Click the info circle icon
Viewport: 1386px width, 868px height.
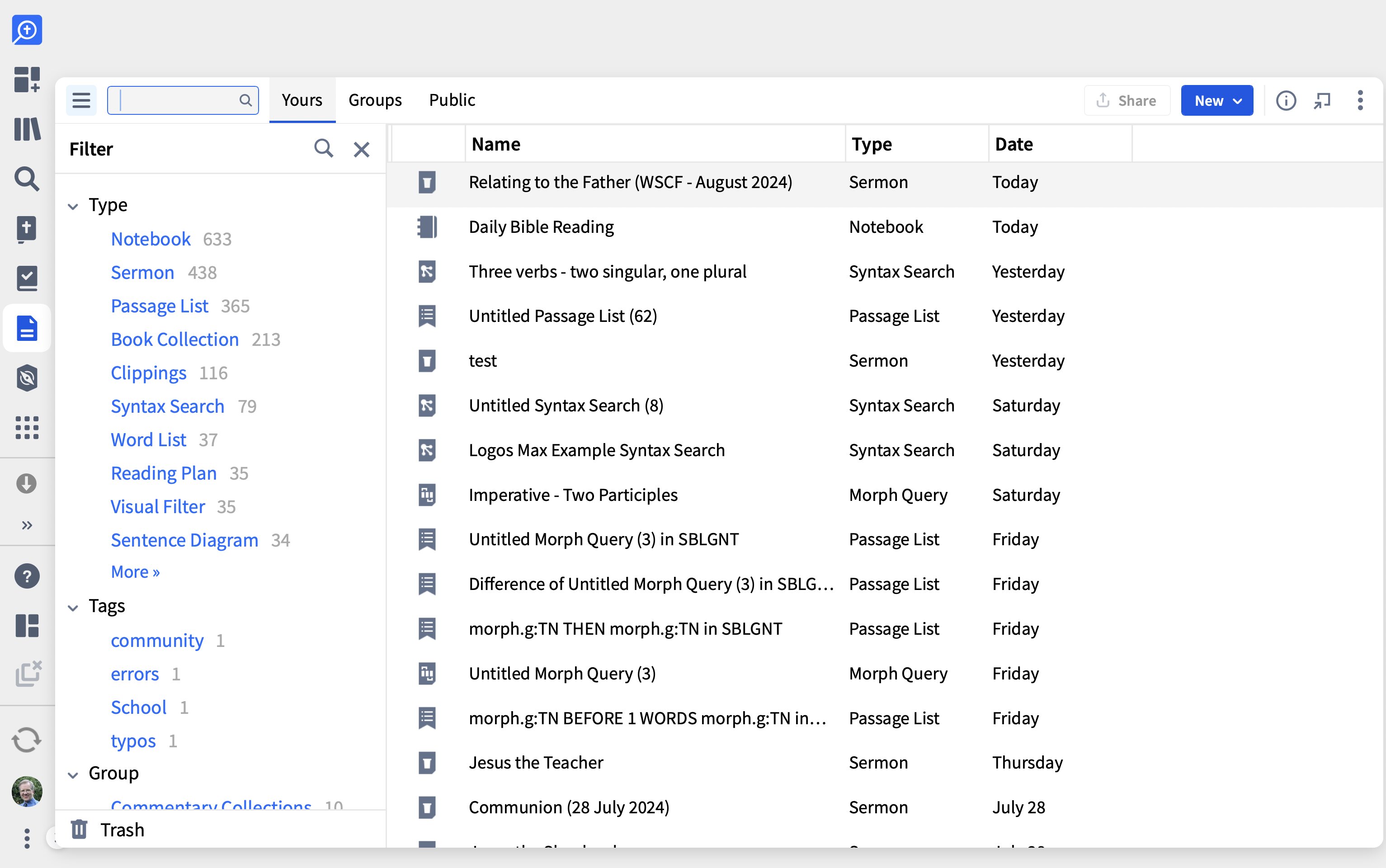pyautogui.click(x=1286, y=100)
